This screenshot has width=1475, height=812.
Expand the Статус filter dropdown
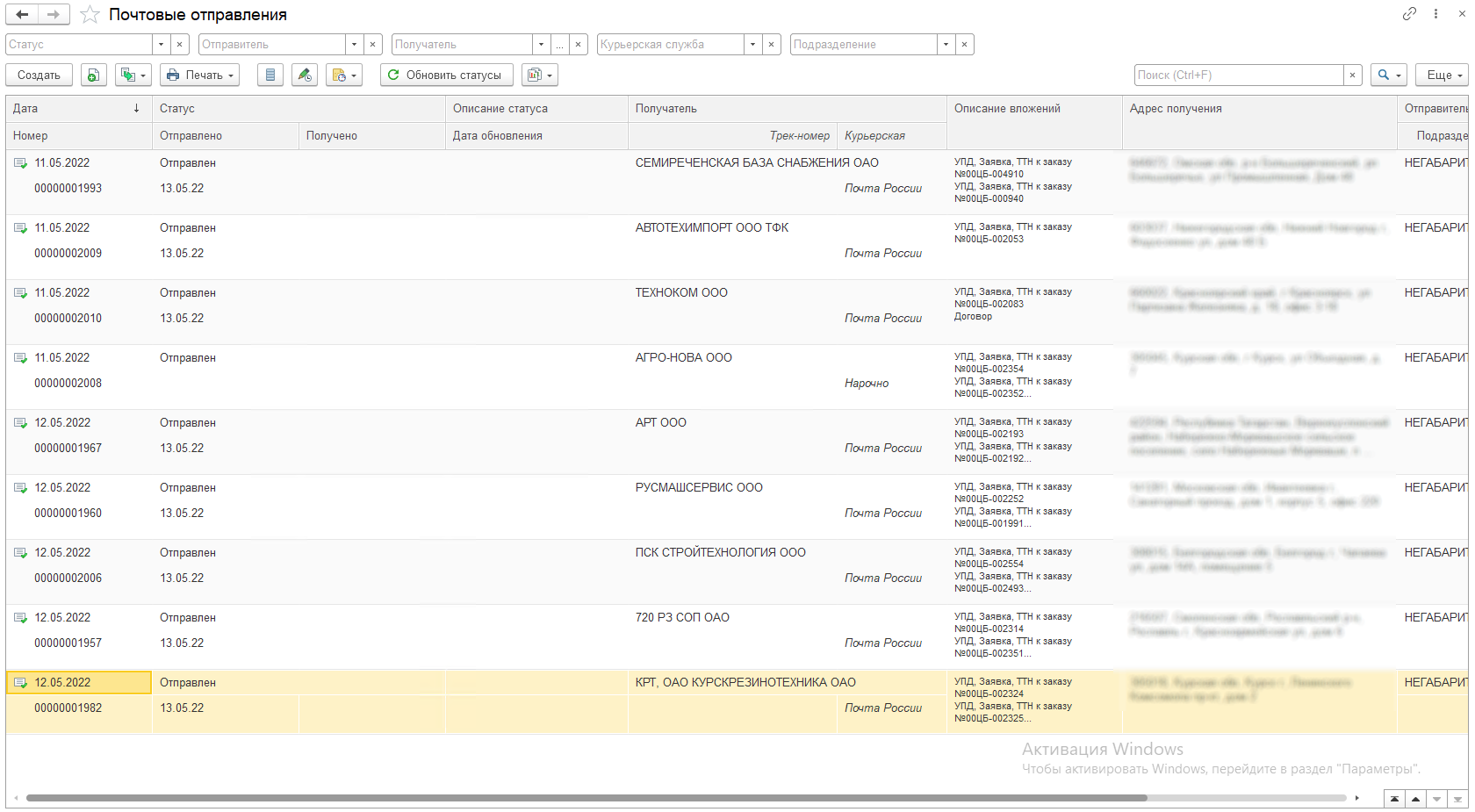[x=161, y=45]
